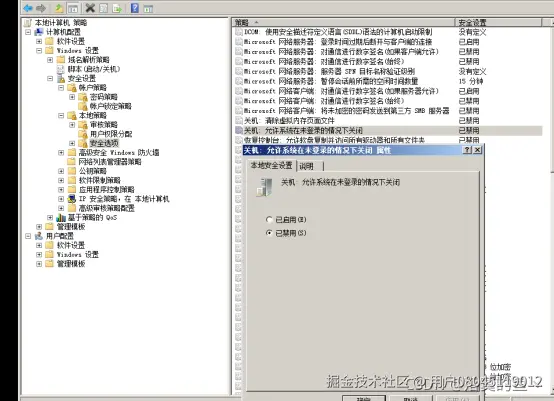The width and height of the screenshot is (554, 401).
Task: Expand the 公钥策略 node
Action: 61,171
